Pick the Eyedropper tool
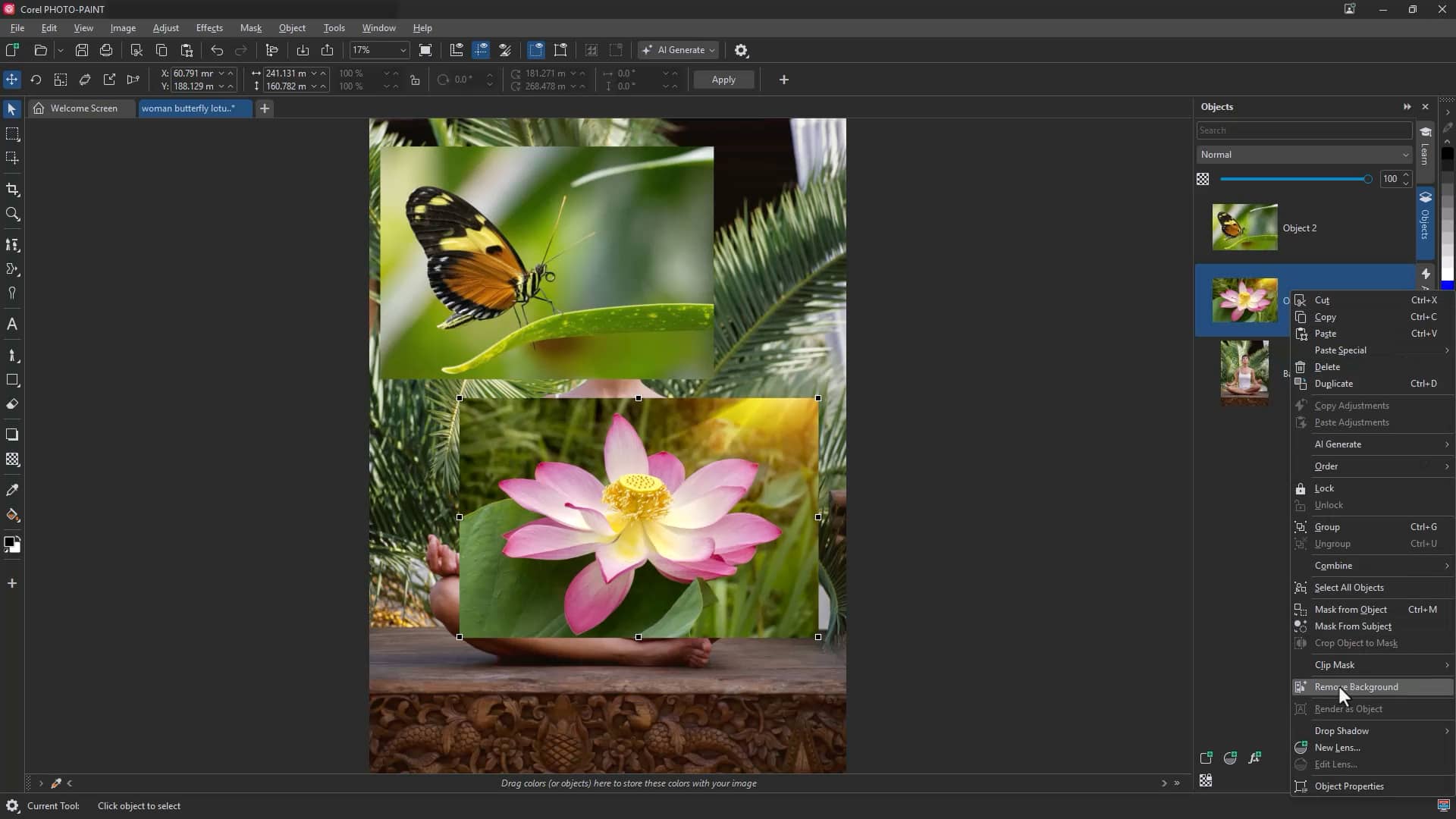Image resolution: width=1456 pixels, height=819 pixels. pyautogui.click(x=12, y=490)
